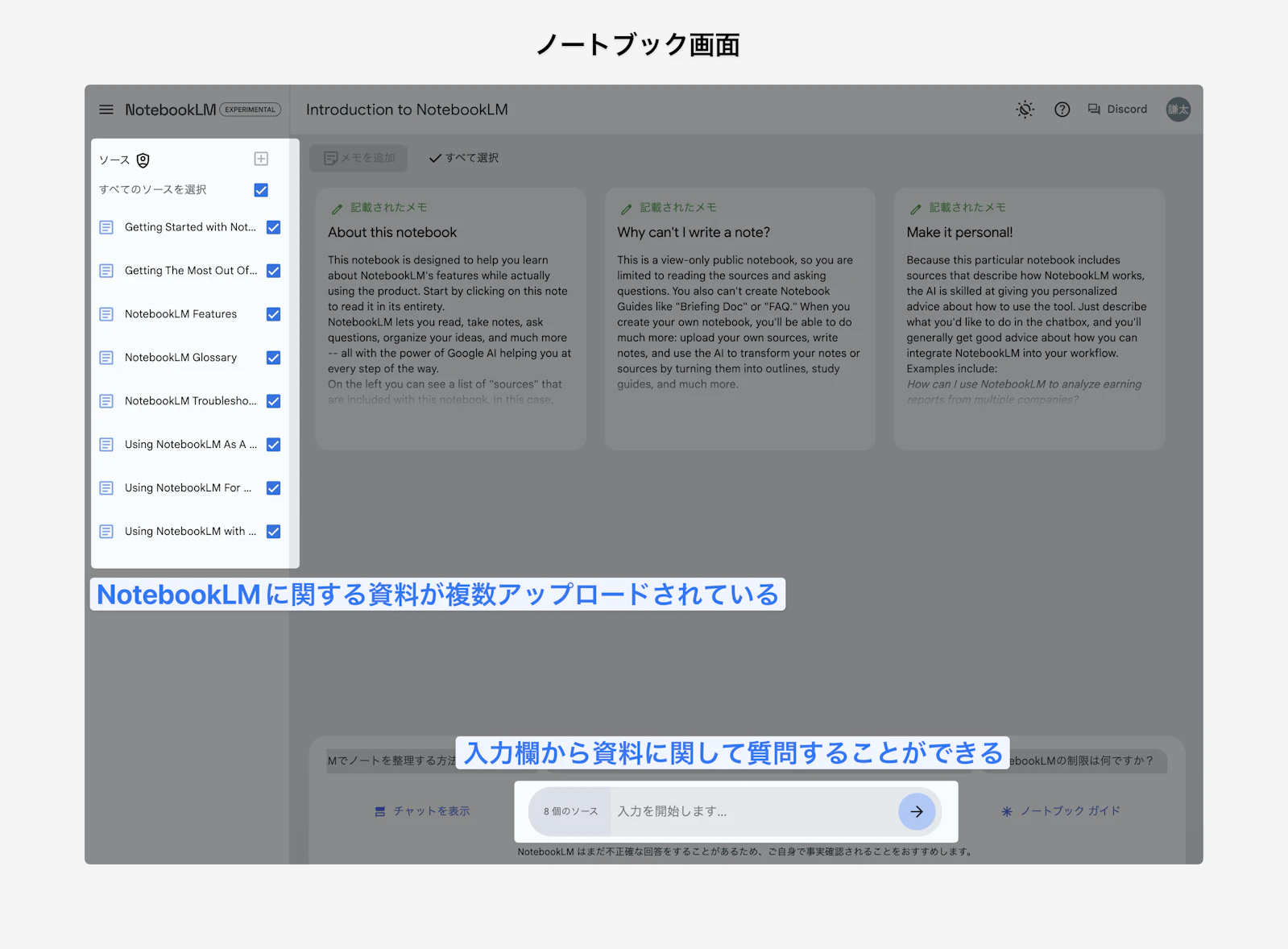Click pencil icon on Make it personal! note
This screenshot has height=949, width=1288.
click(915, 209)
